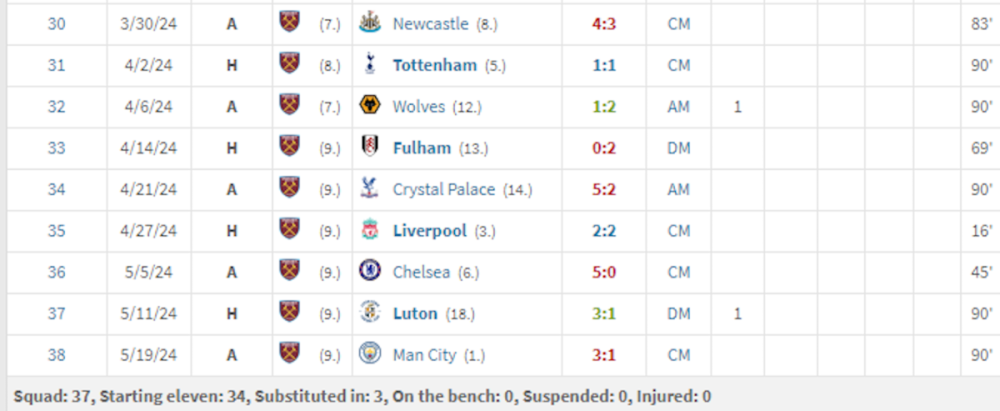Click the Tottenham club crest
The image size is (1000, 411).
(369, 65)
